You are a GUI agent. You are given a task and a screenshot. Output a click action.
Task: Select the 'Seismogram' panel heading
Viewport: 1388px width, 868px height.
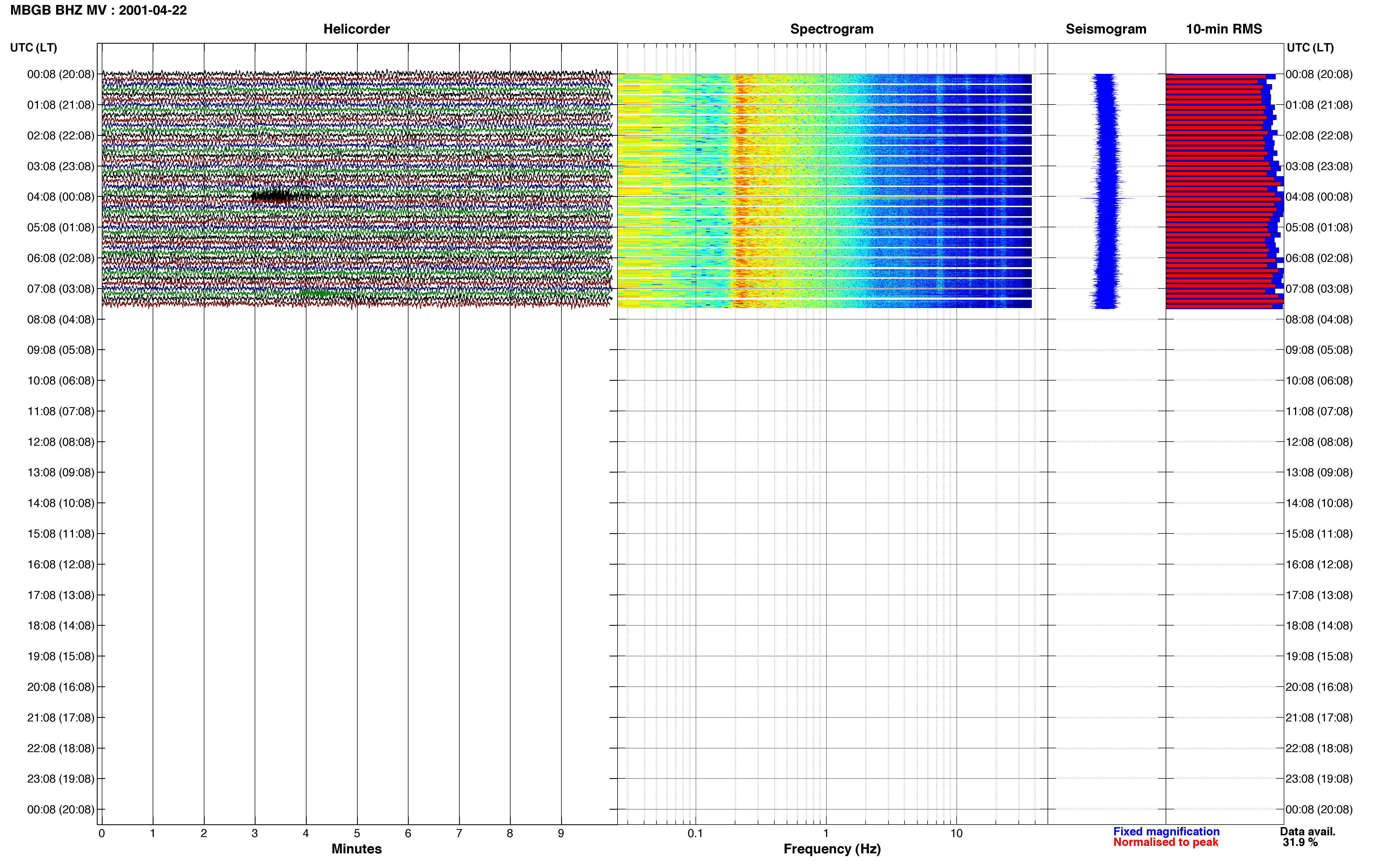coord(1106,29)
